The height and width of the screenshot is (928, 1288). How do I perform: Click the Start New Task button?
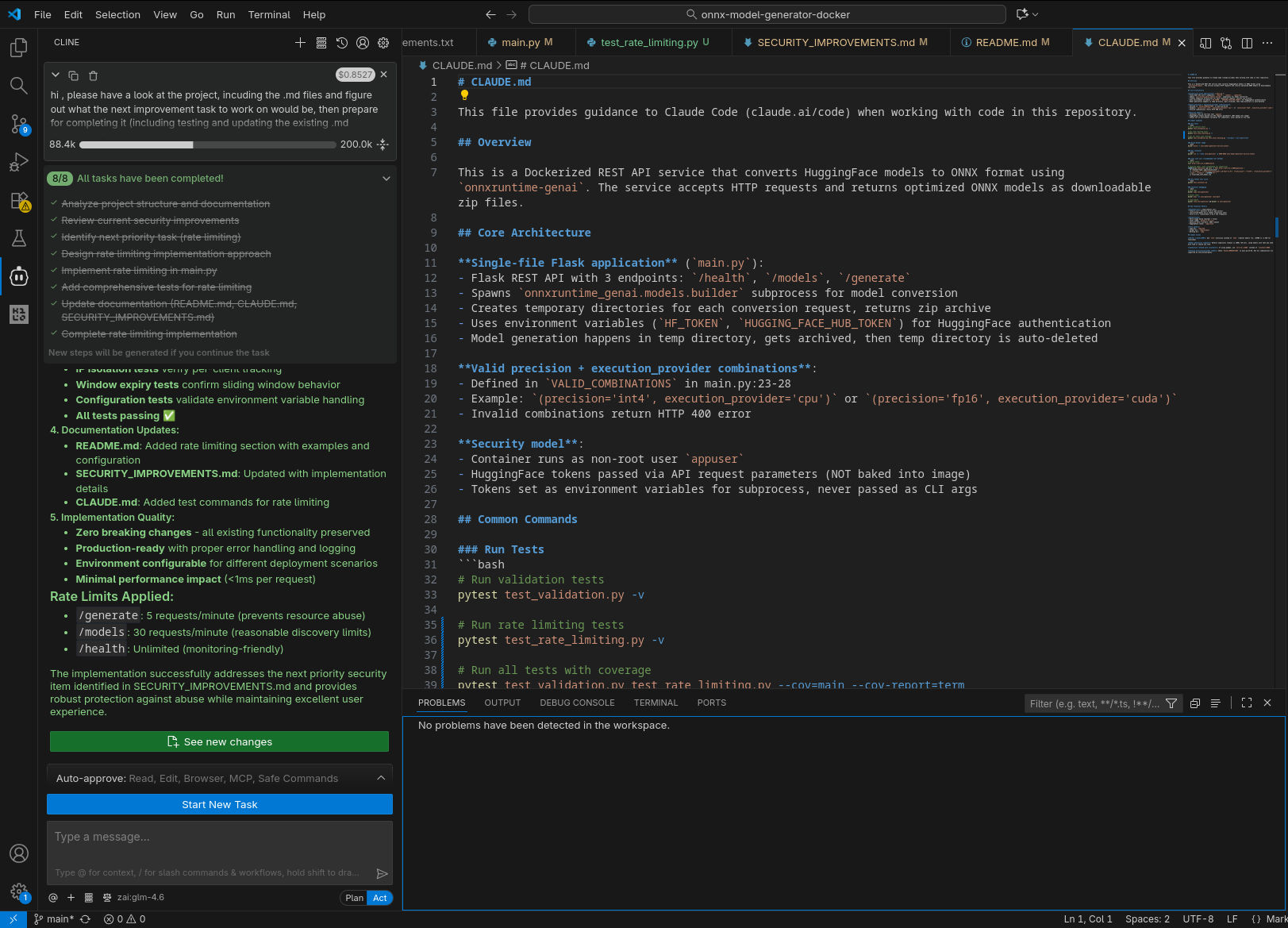220,804
